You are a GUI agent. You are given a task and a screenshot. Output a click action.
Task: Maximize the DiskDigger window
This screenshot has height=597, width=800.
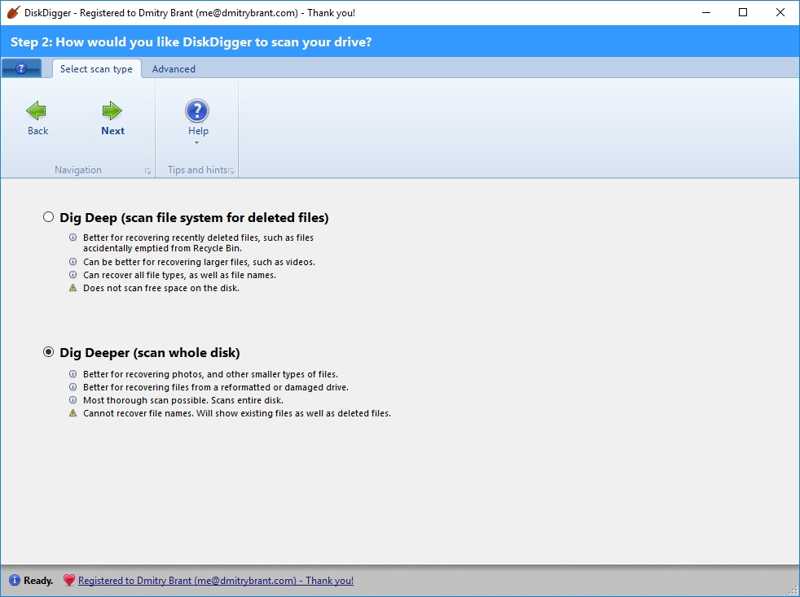pos(743,12)
